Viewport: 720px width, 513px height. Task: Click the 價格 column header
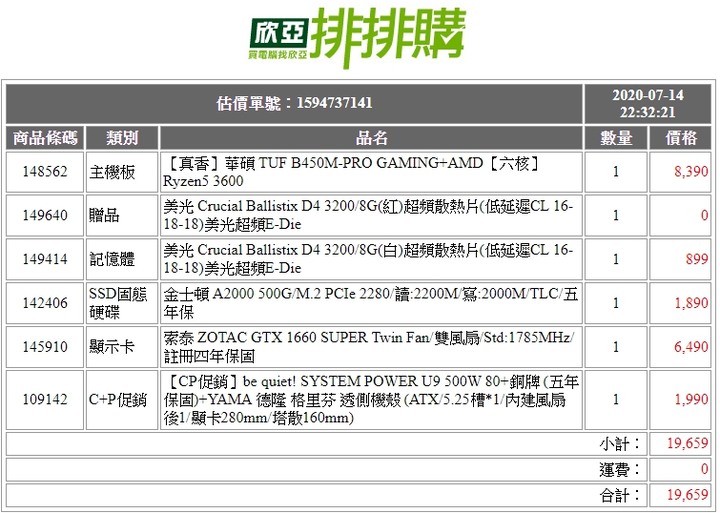[x=681, y=138]
